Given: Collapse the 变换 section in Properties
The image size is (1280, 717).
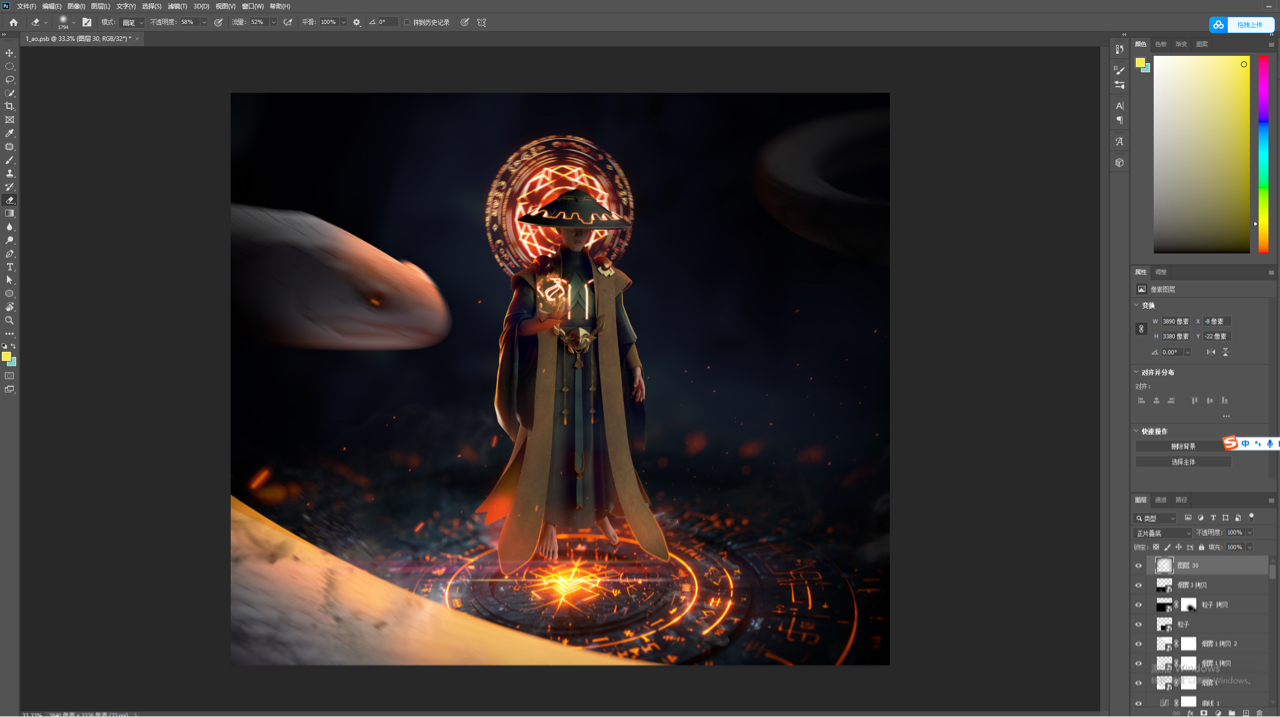Looking at the screenshot, I should tap(1137, 305).
